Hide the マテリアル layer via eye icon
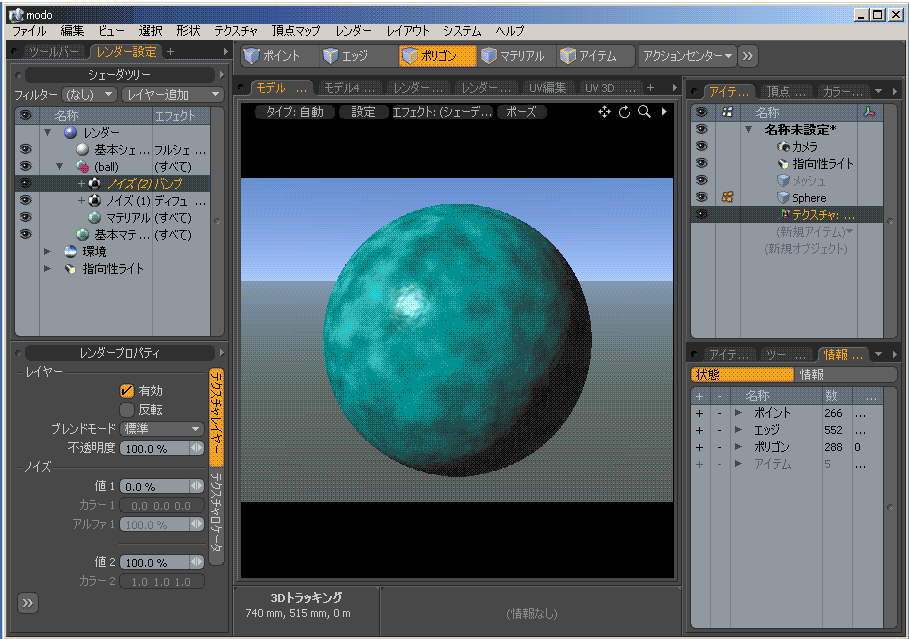This screenshot has width=909, height=639. pyautogui.click(x=25, y=217)
